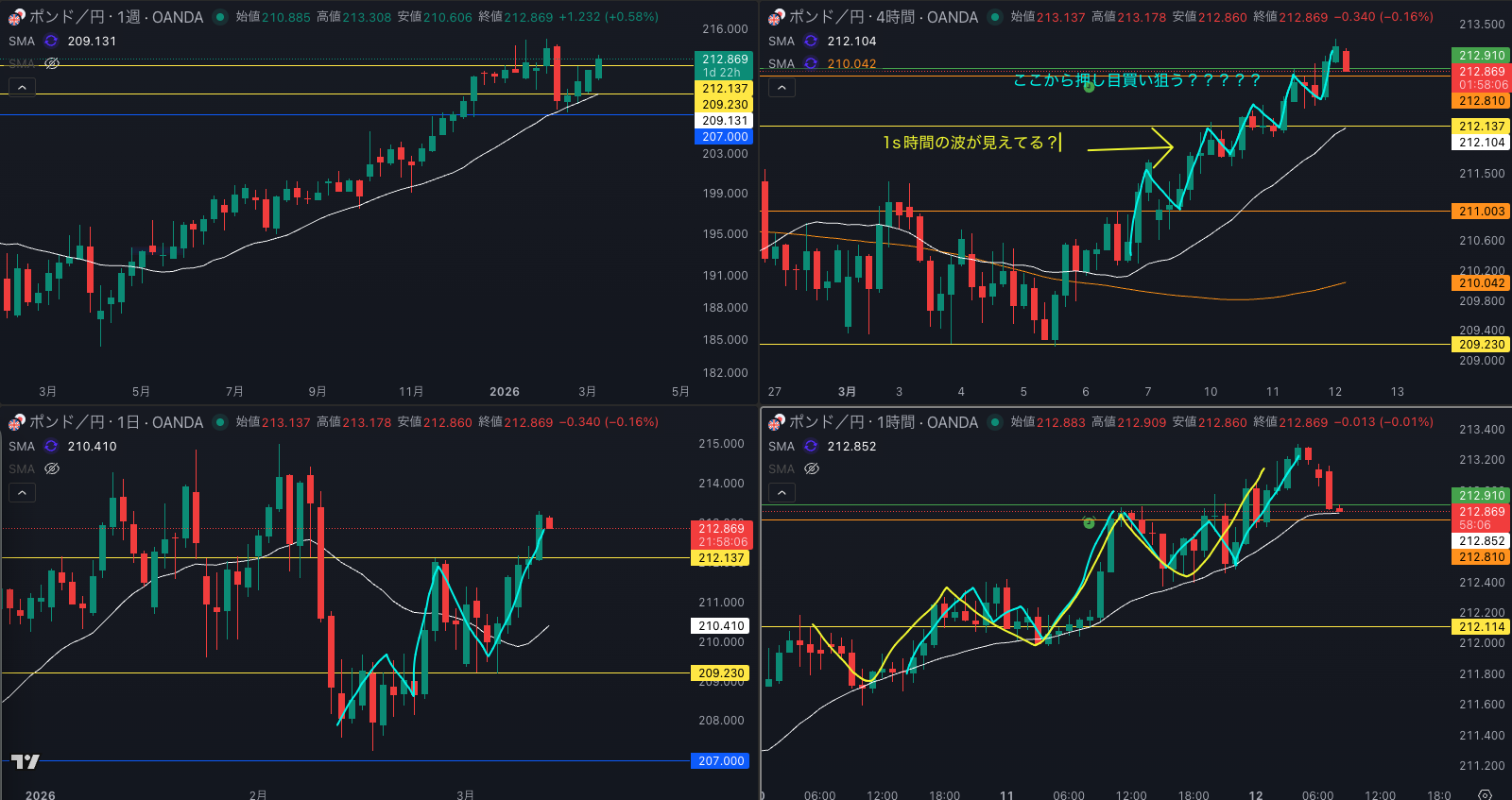This screenshot has width=1512, height=800.
Task: Collapse the indicator legend on the 4-hour chart
Action: coord(782,88)
